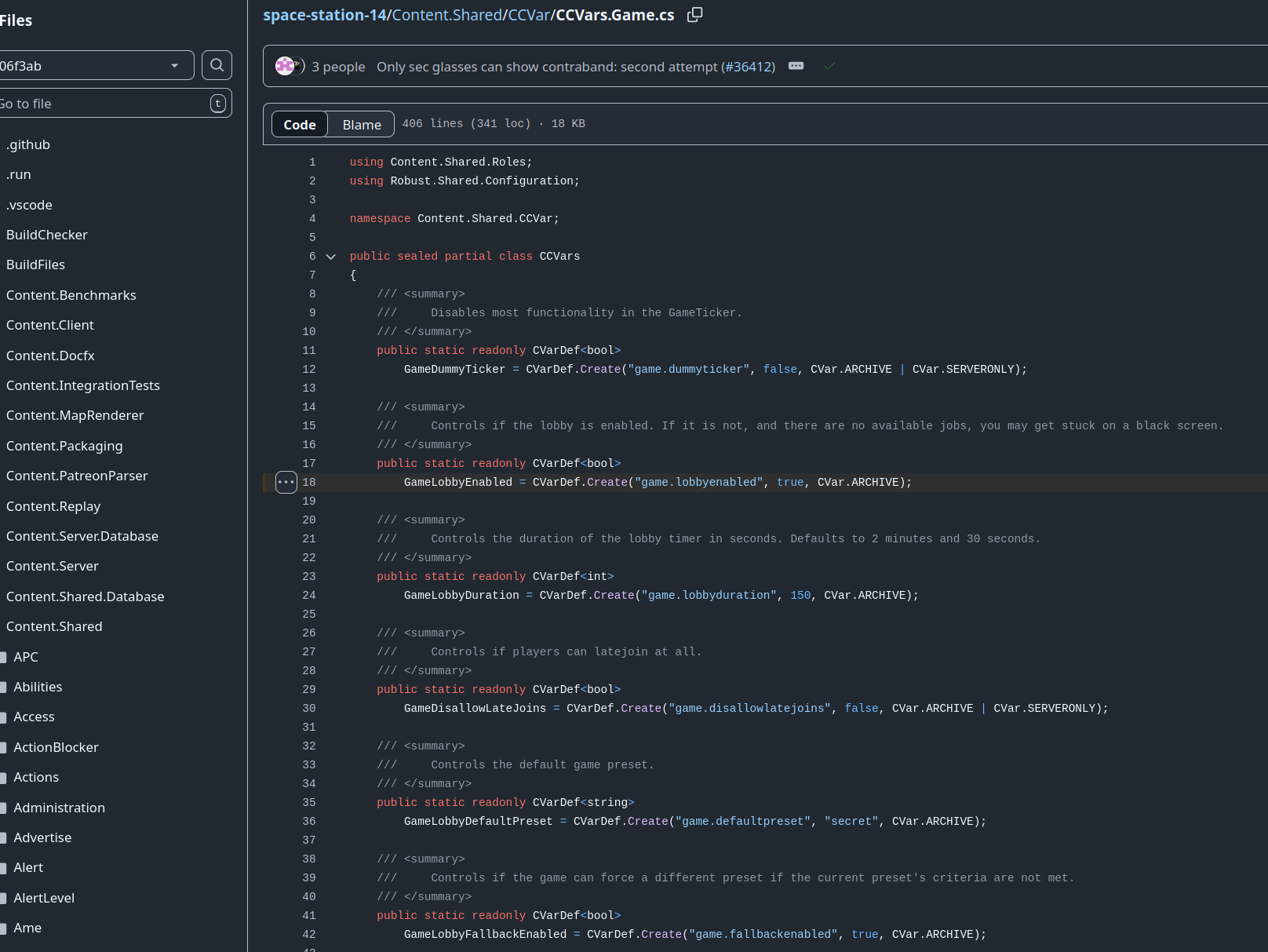Collapse the CCVars class code fold chevron
Screen dimensions: 1268x952
[331, 257]
